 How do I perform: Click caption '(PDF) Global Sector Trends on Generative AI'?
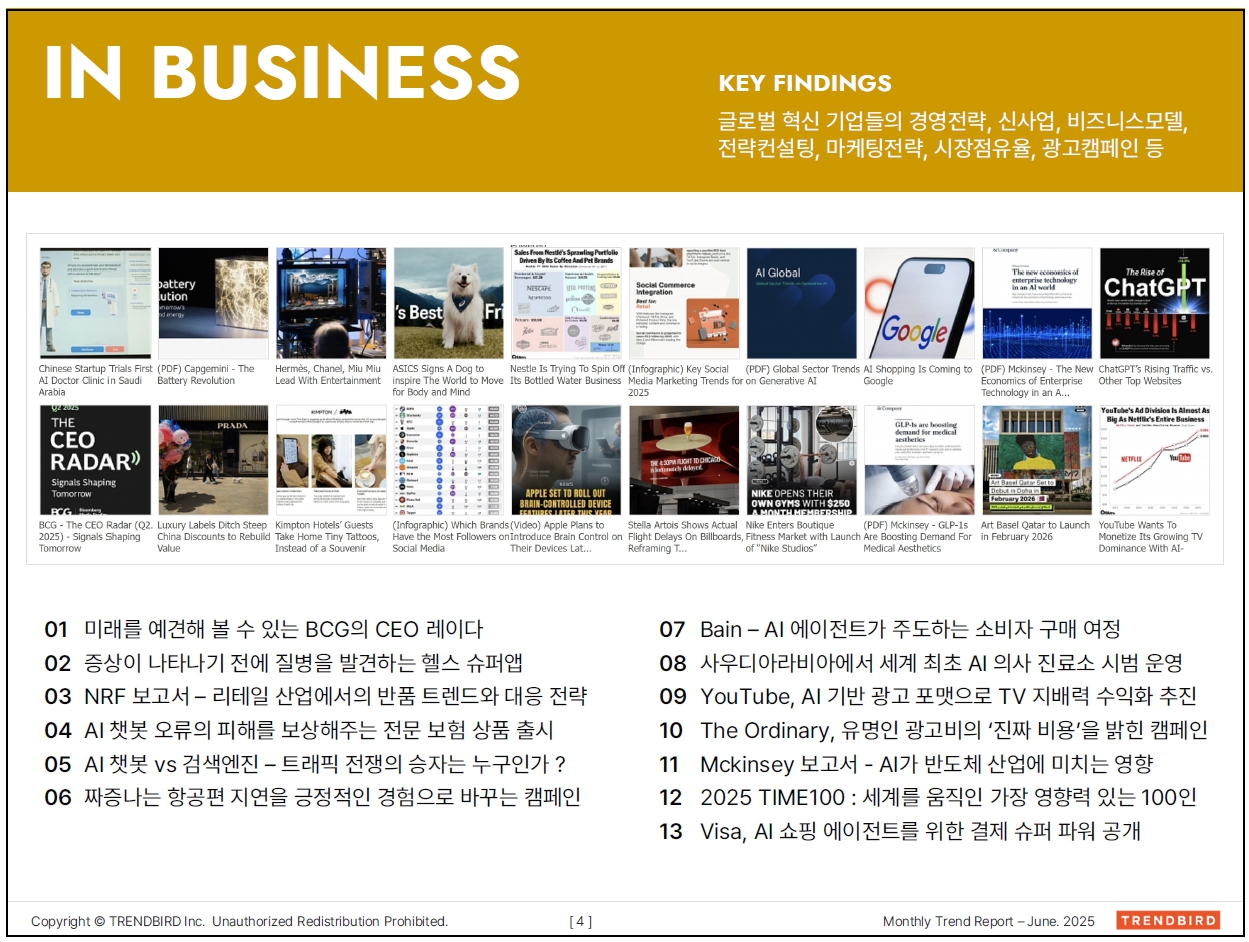pyautogui.click(x=803, y=375)
